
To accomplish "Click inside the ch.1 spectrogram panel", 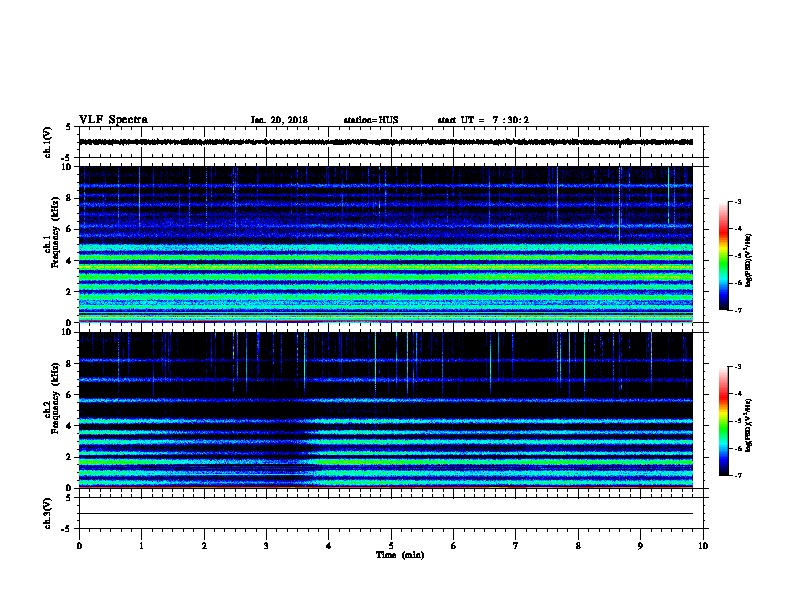I will click(x=386, y=244).
